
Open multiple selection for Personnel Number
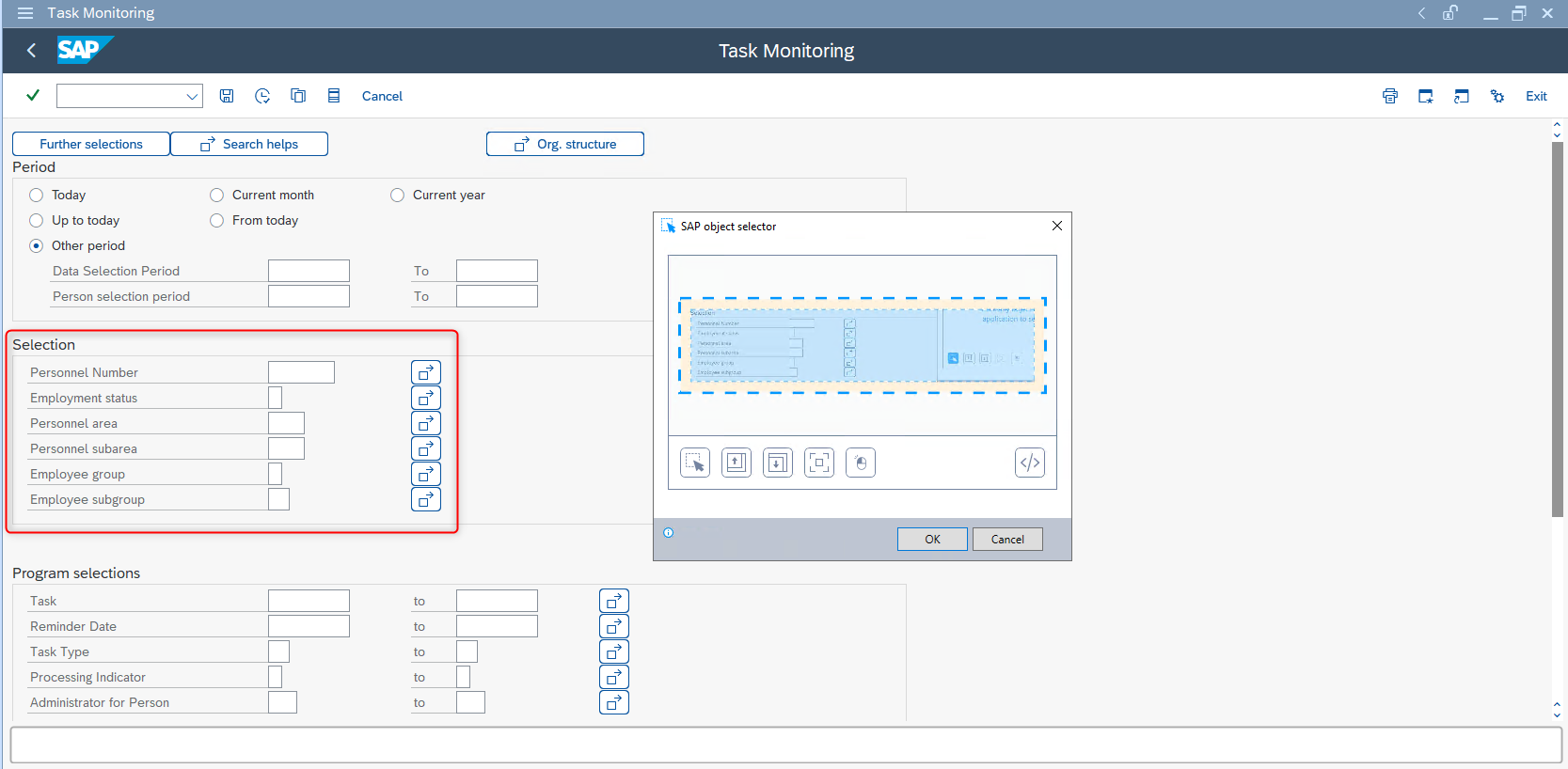click(426, 372)
